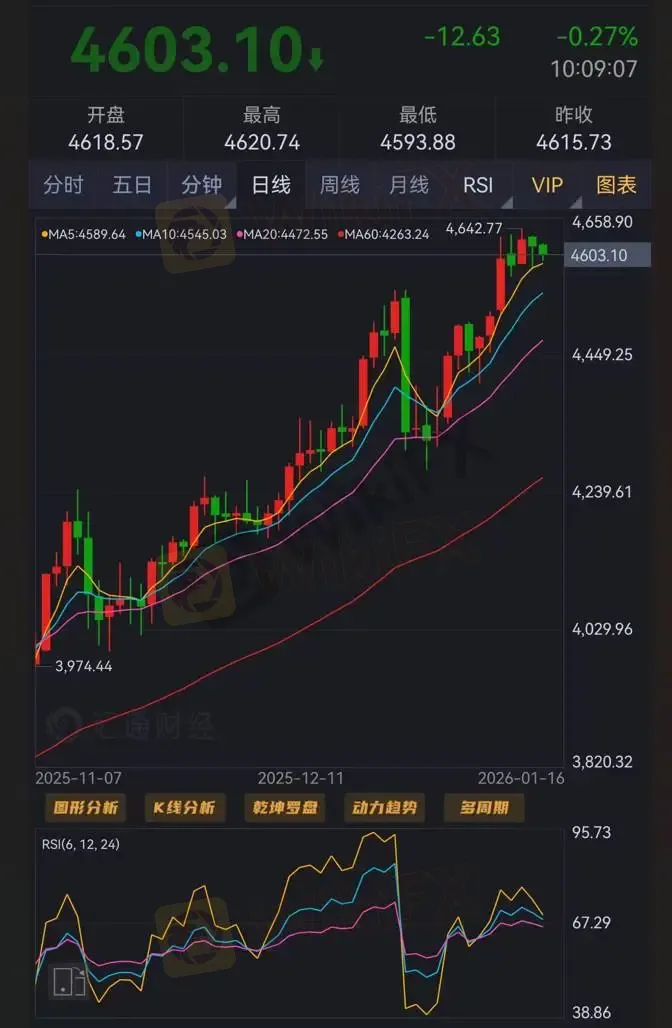Toggle the MA60 moving average legend
The width and height of the screenshot is (672, 1028).
click(384, 234)
